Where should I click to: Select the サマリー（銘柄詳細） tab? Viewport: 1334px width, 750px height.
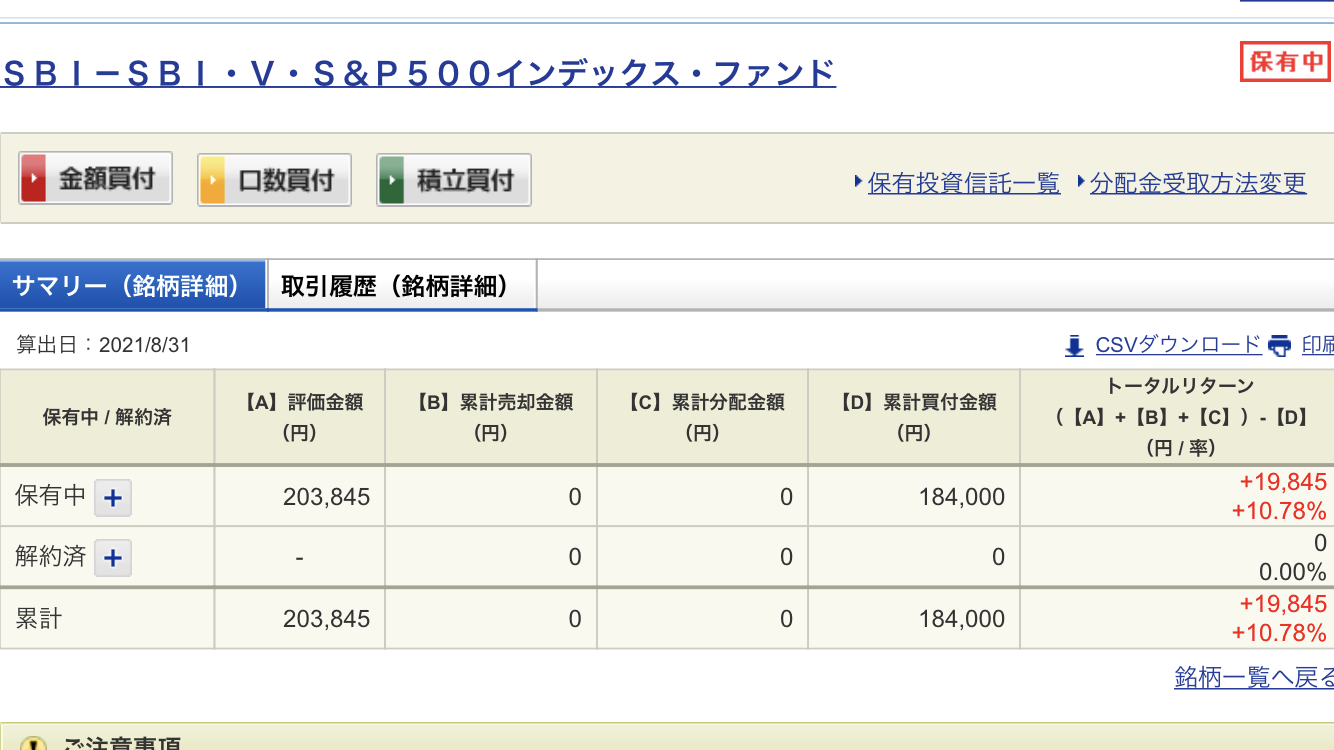133,286
